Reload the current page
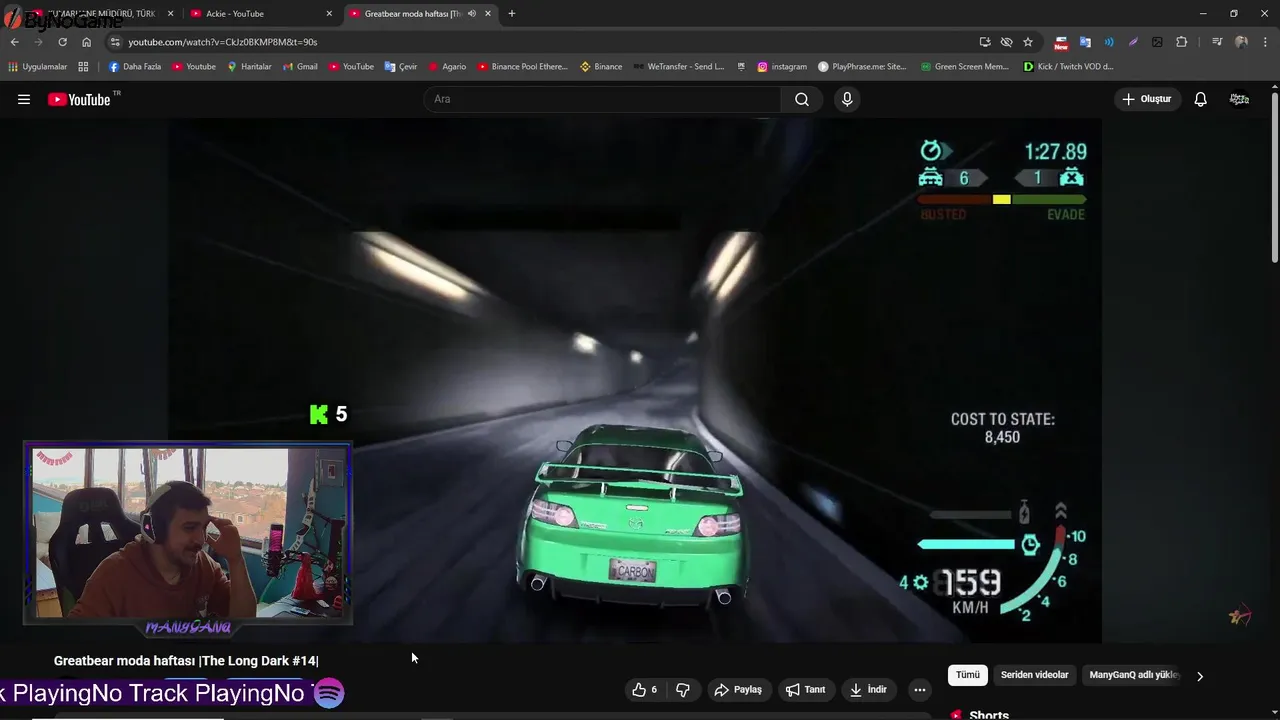The image size is (1280, 720). [62, 42]
